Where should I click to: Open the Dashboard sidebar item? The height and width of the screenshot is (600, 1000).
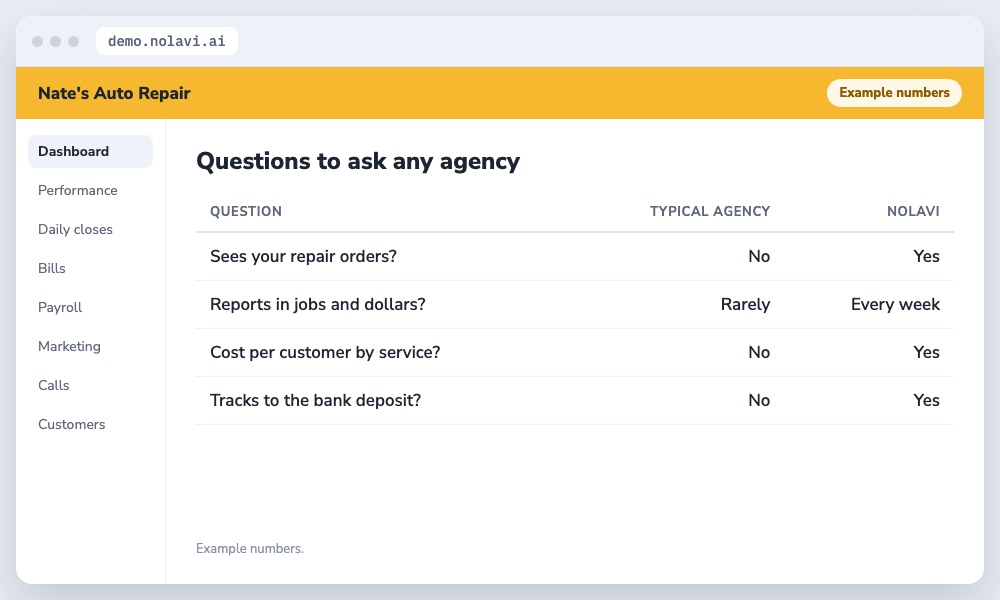click(x=90, y=151)
